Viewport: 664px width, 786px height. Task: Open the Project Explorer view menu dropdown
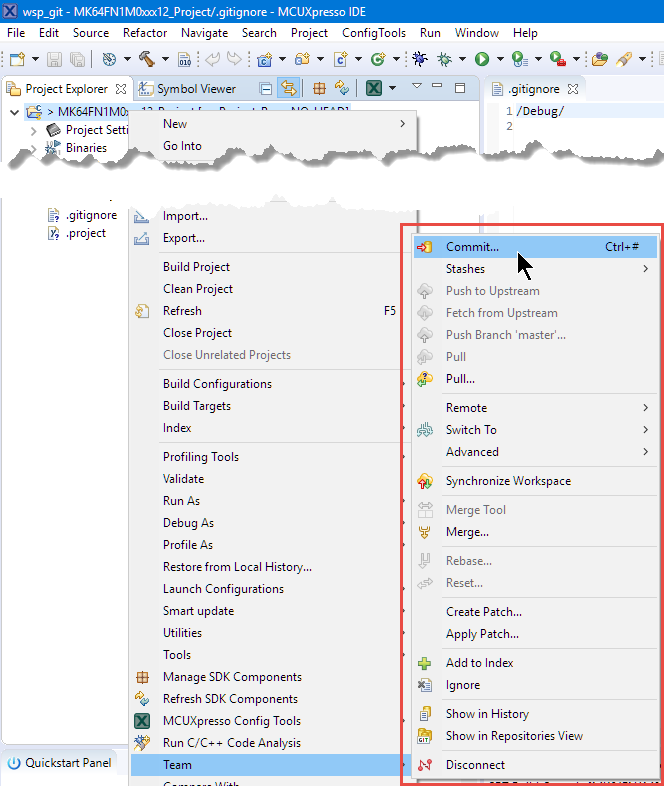417,87
